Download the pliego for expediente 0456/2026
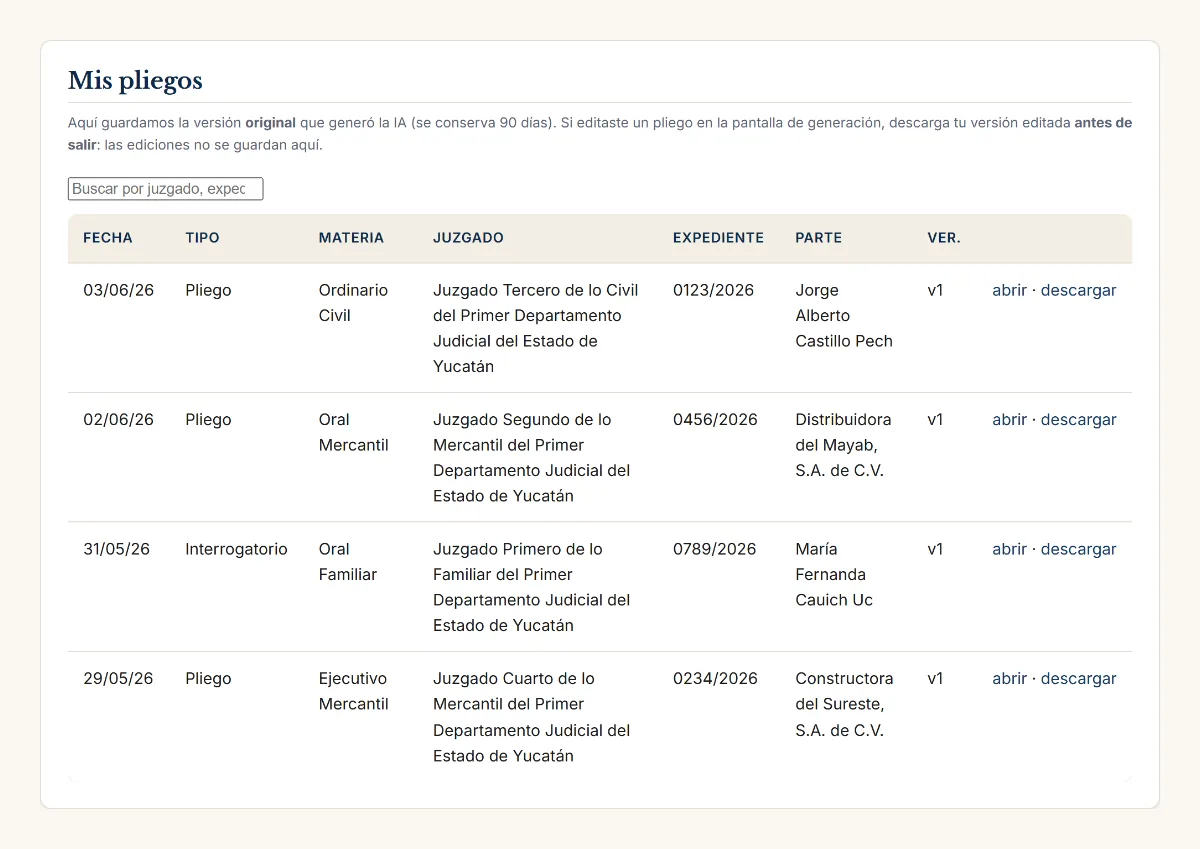1200x849 pixels. [1078, 420]
